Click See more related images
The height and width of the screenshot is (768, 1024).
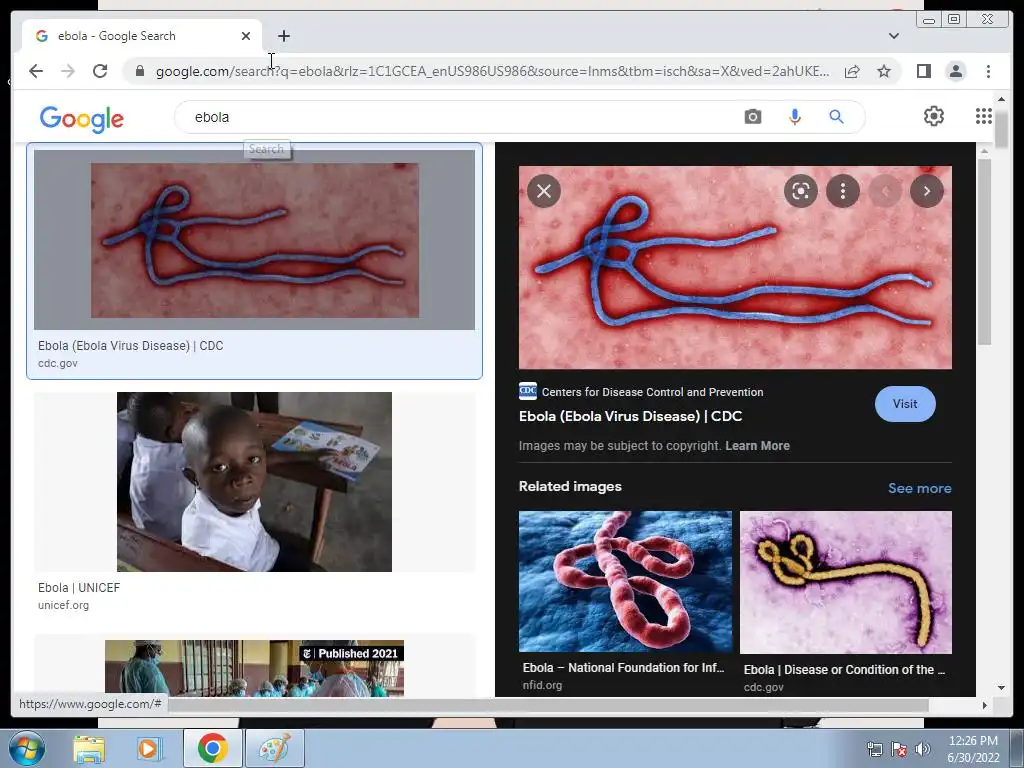920,488
